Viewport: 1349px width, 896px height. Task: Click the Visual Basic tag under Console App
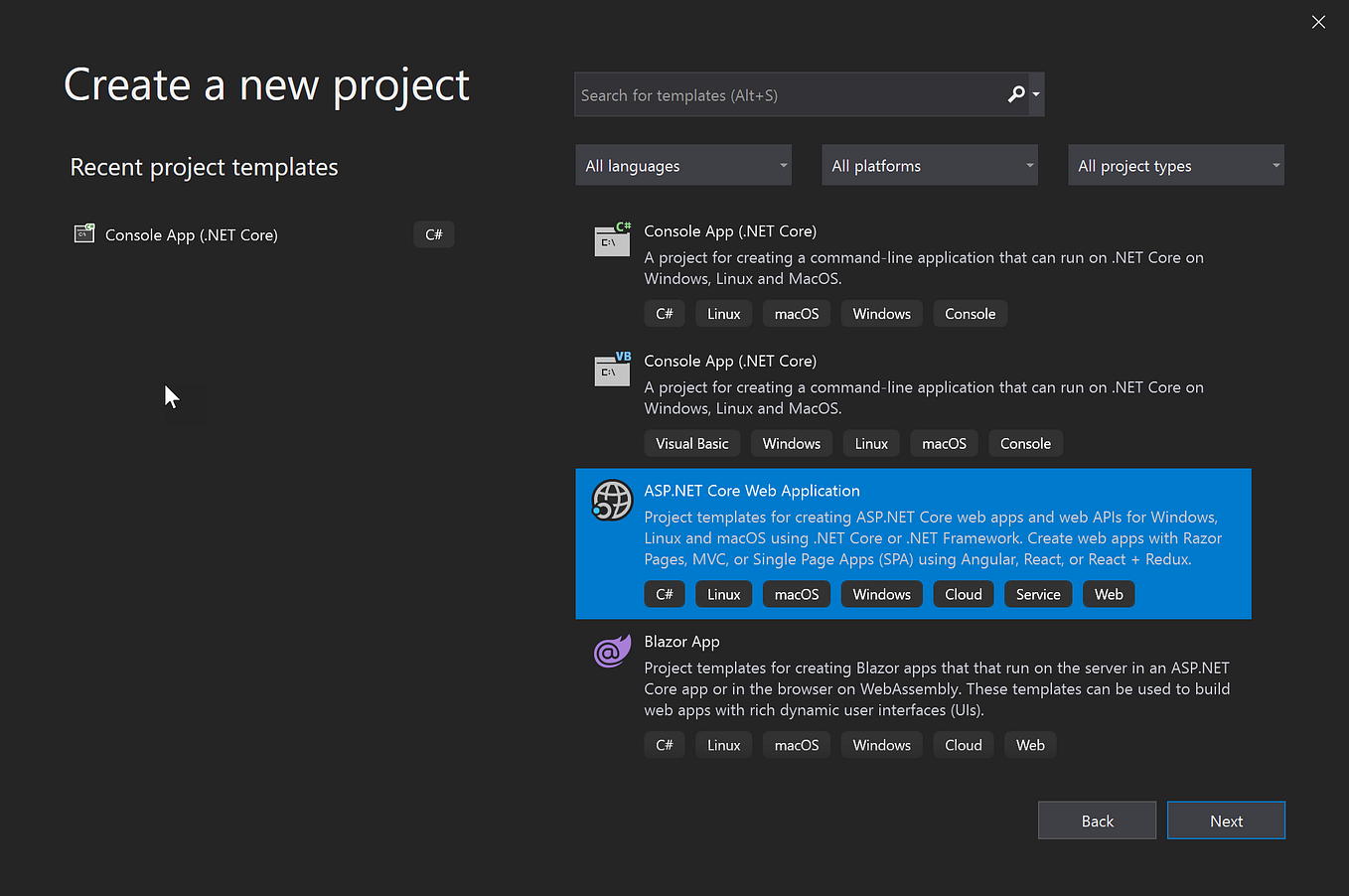(691, 443)
